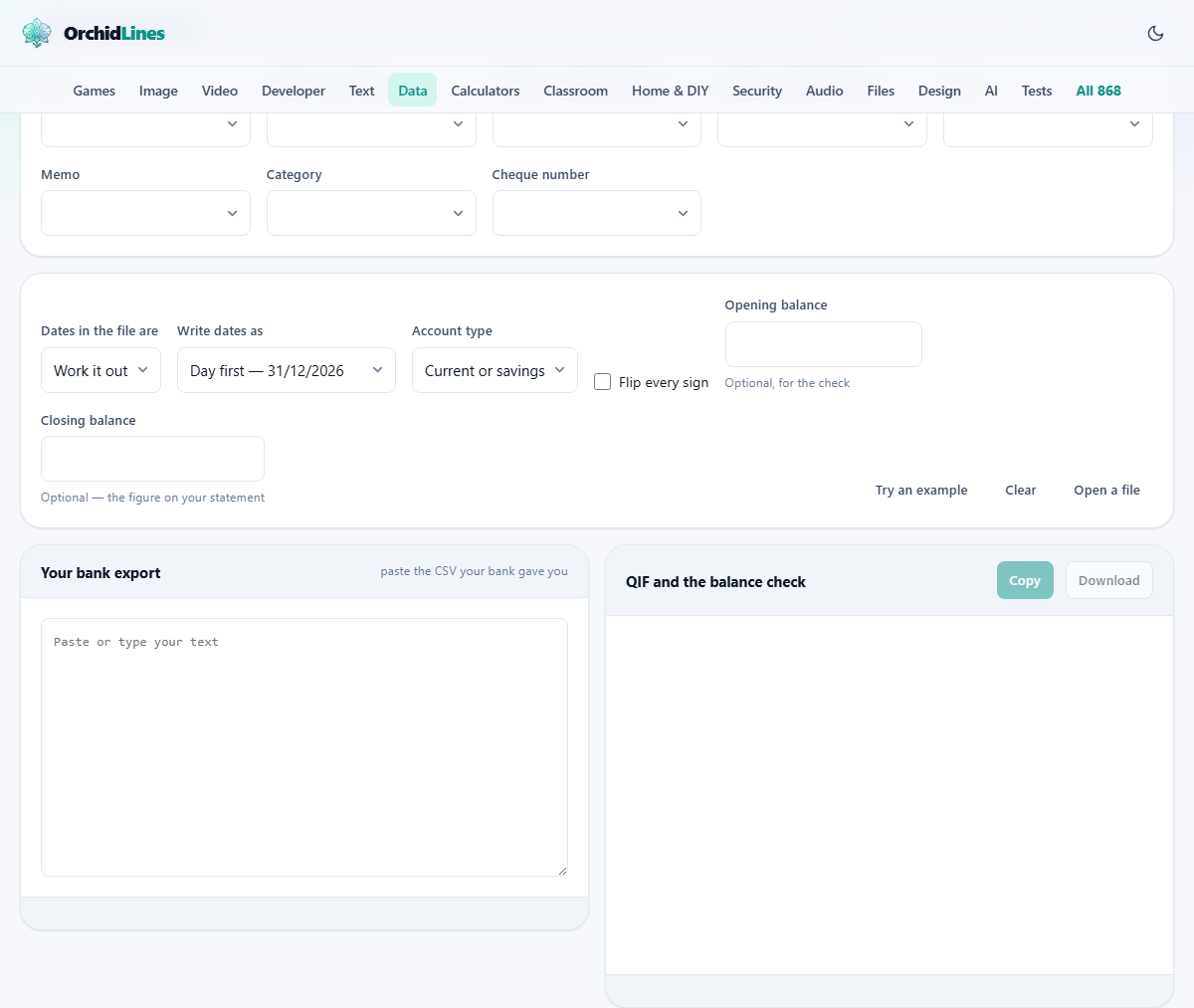Open the AI category tab
This screenshot has width=1194, height=1008.
(991, 91)
